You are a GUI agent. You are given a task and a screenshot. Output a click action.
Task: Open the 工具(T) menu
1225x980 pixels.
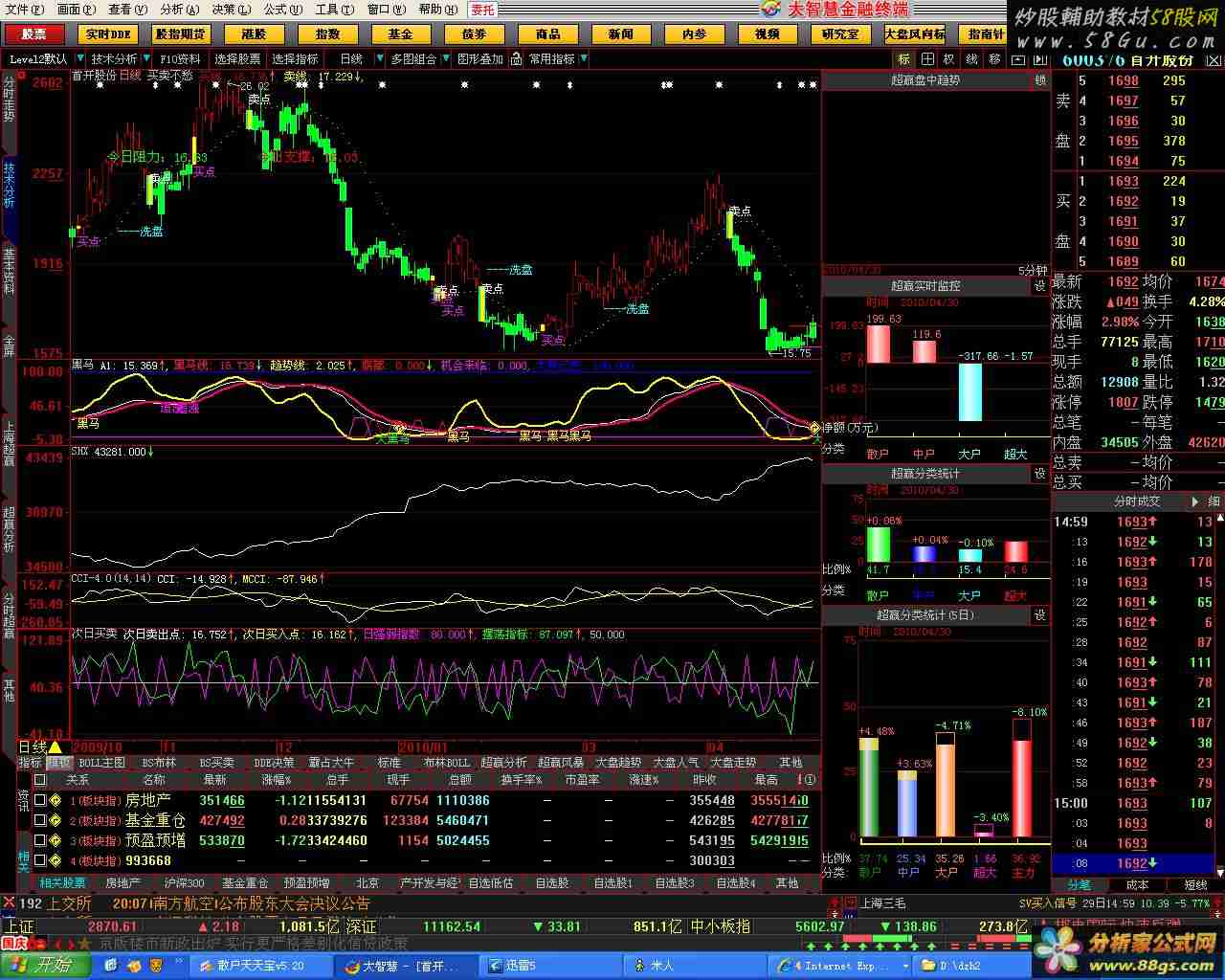(x=334, y=10)
